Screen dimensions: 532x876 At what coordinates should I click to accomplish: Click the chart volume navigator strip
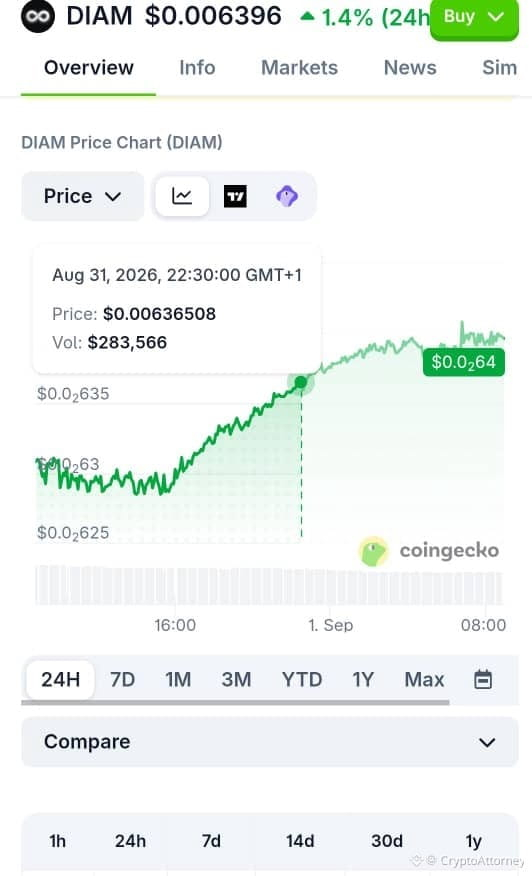point(269,585)
